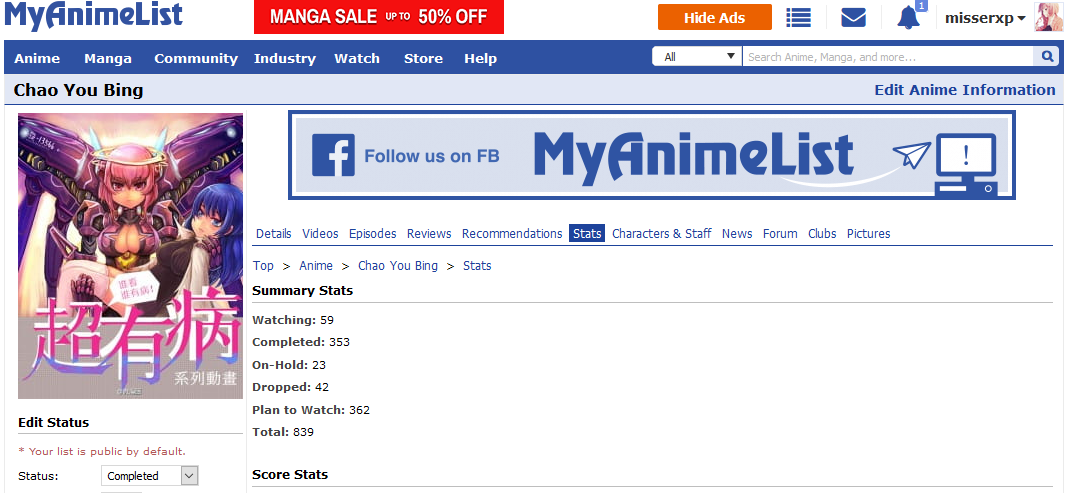Open the misserxp username dropdown menu
The image size is (1079, 493).
pos(985,18)
